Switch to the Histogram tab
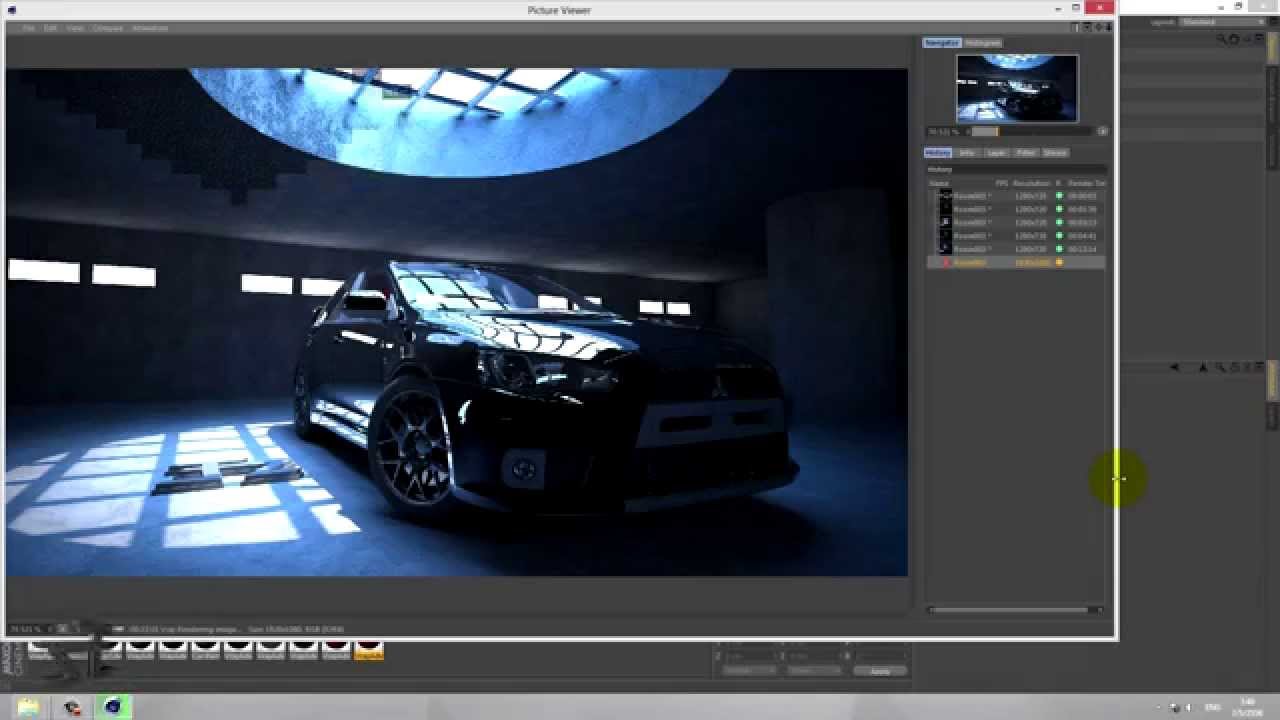This screenshot has width=1280, height=720. pyautogui.click(x=982, y=43)
